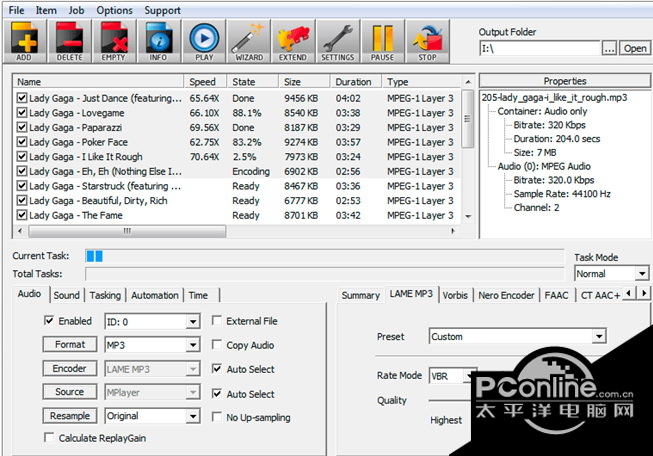Switch to the Sound tab

pyautogui.click(x=67, y=295)
